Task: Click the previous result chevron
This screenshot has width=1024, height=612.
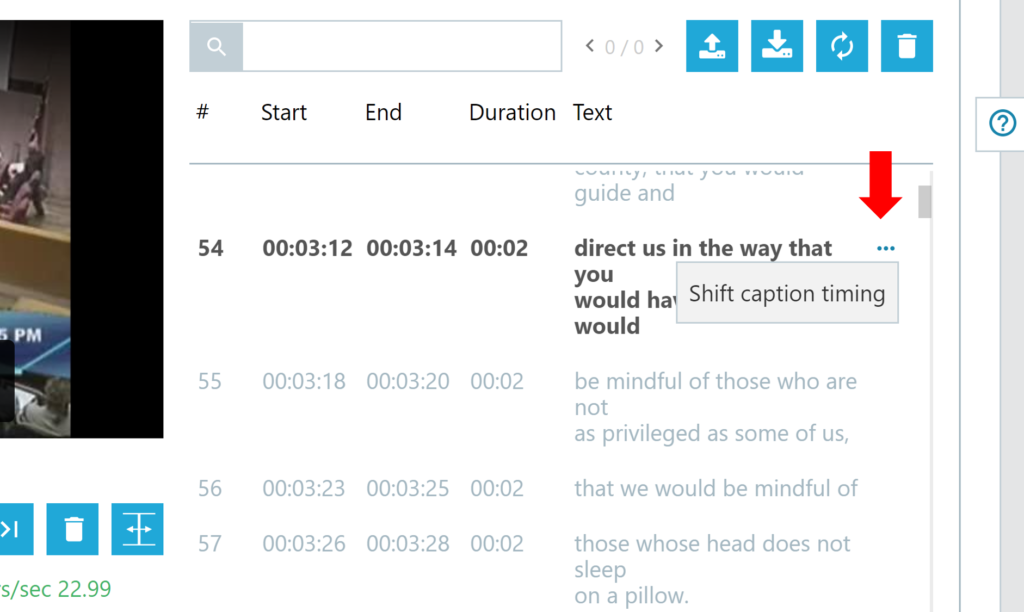Action: (589, 45)
